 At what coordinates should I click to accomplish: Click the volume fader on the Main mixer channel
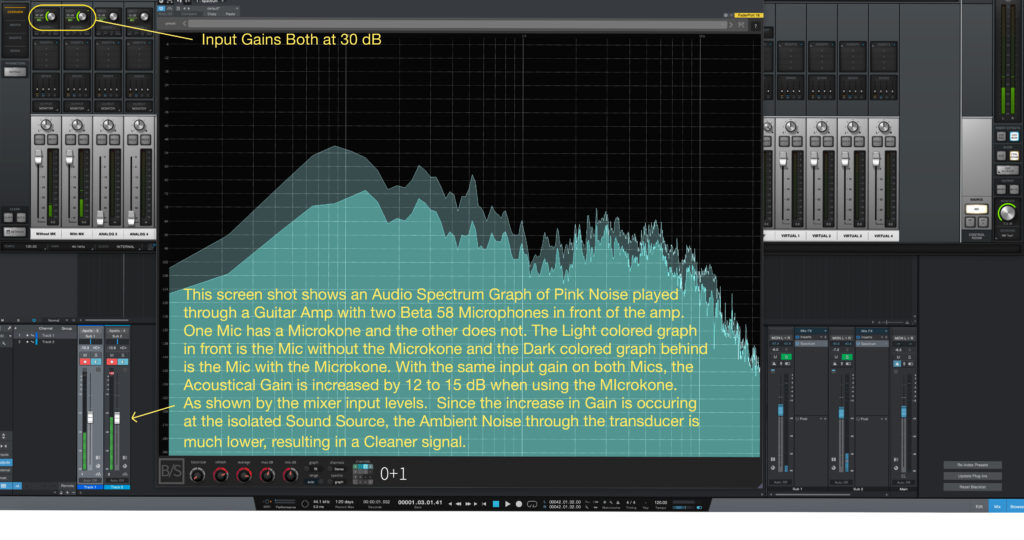coord(903,412)
